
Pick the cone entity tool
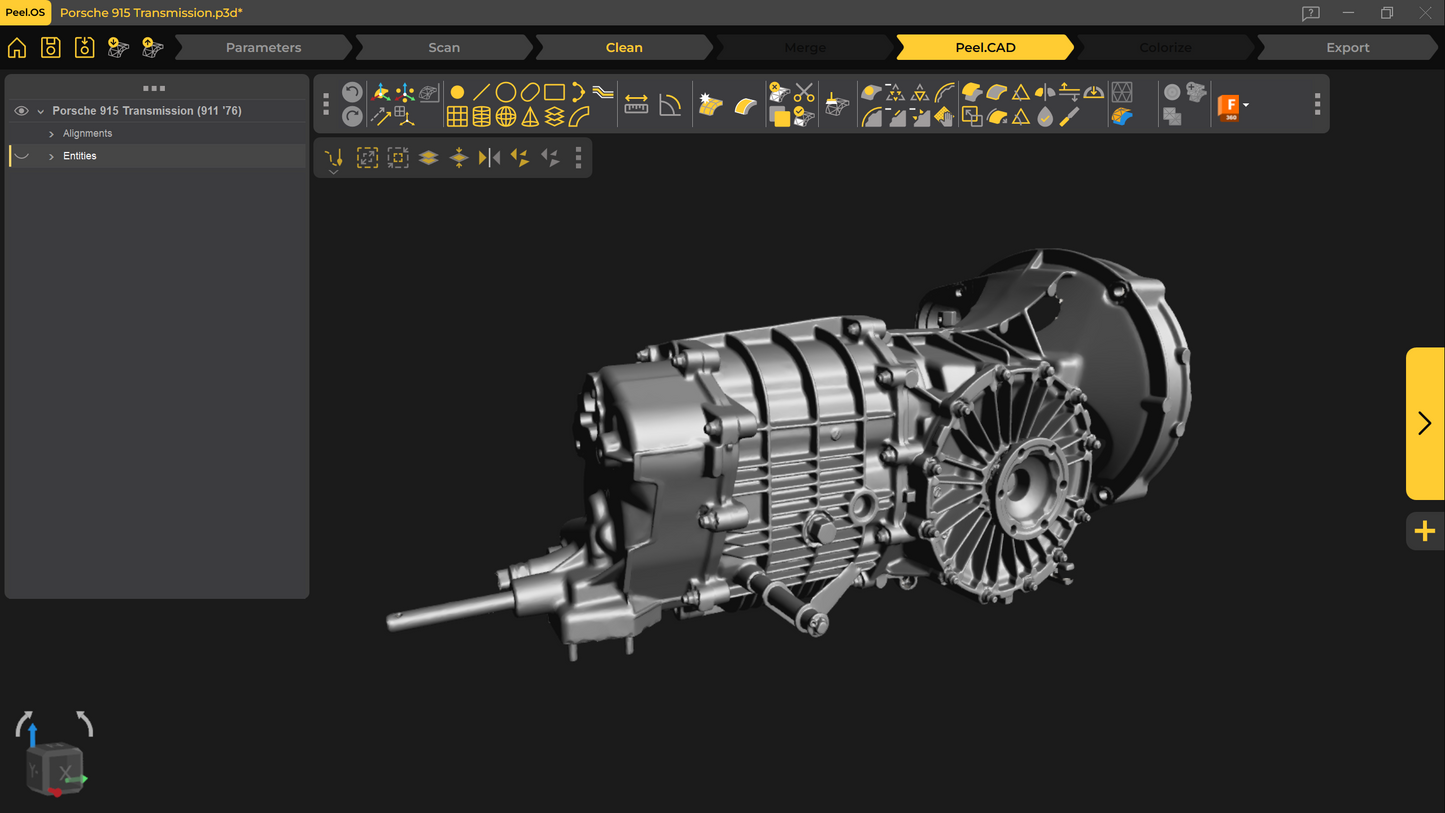[530, 117]
